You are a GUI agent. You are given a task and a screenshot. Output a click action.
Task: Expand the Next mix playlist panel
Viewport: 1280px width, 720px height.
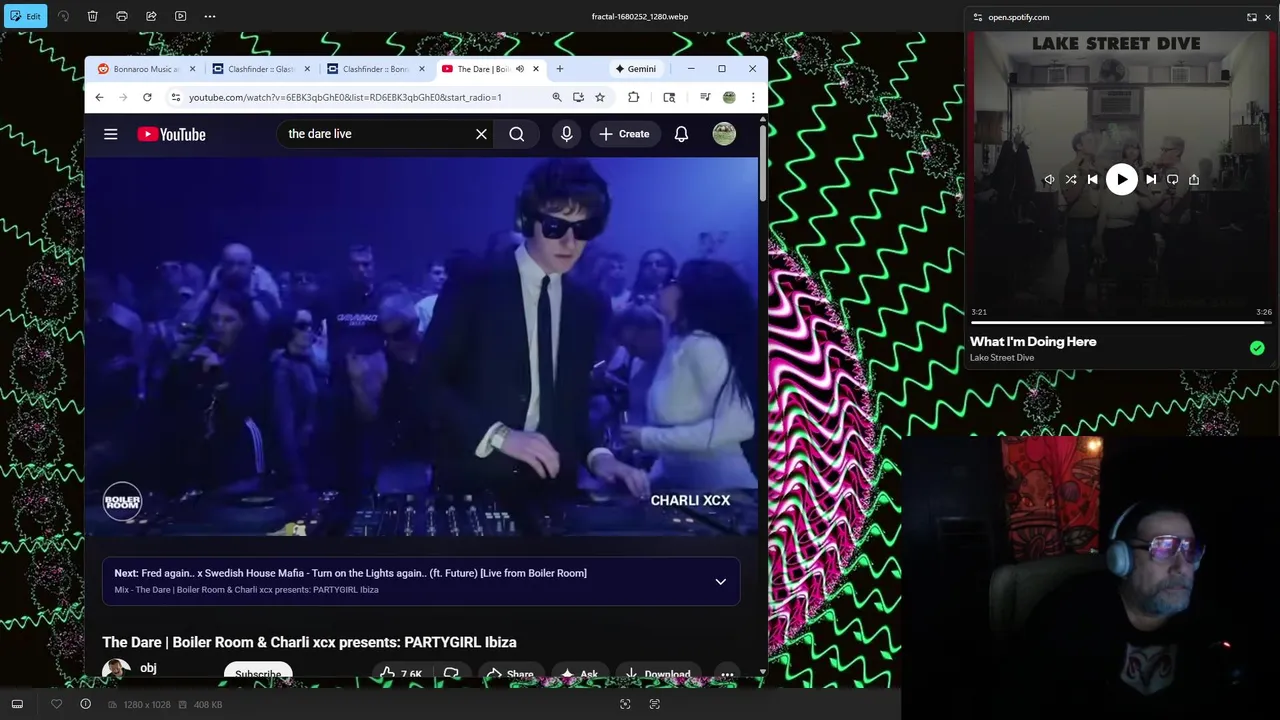pyautogui.click(x=720, y=581)
